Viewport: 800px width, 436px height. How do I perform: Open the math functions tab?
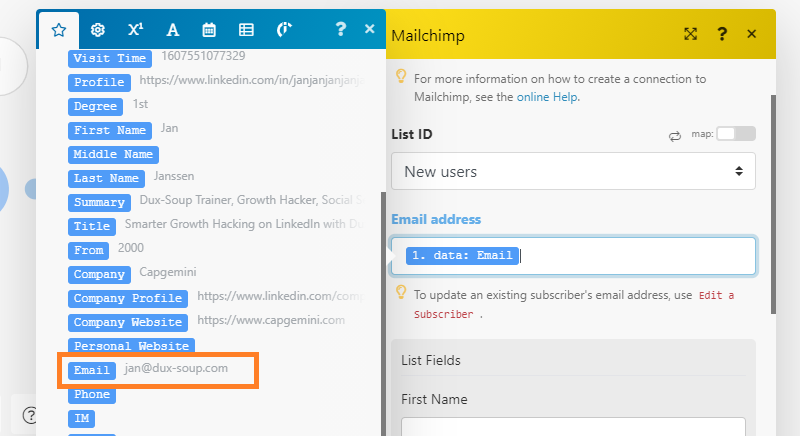click(x=135, y=30)
